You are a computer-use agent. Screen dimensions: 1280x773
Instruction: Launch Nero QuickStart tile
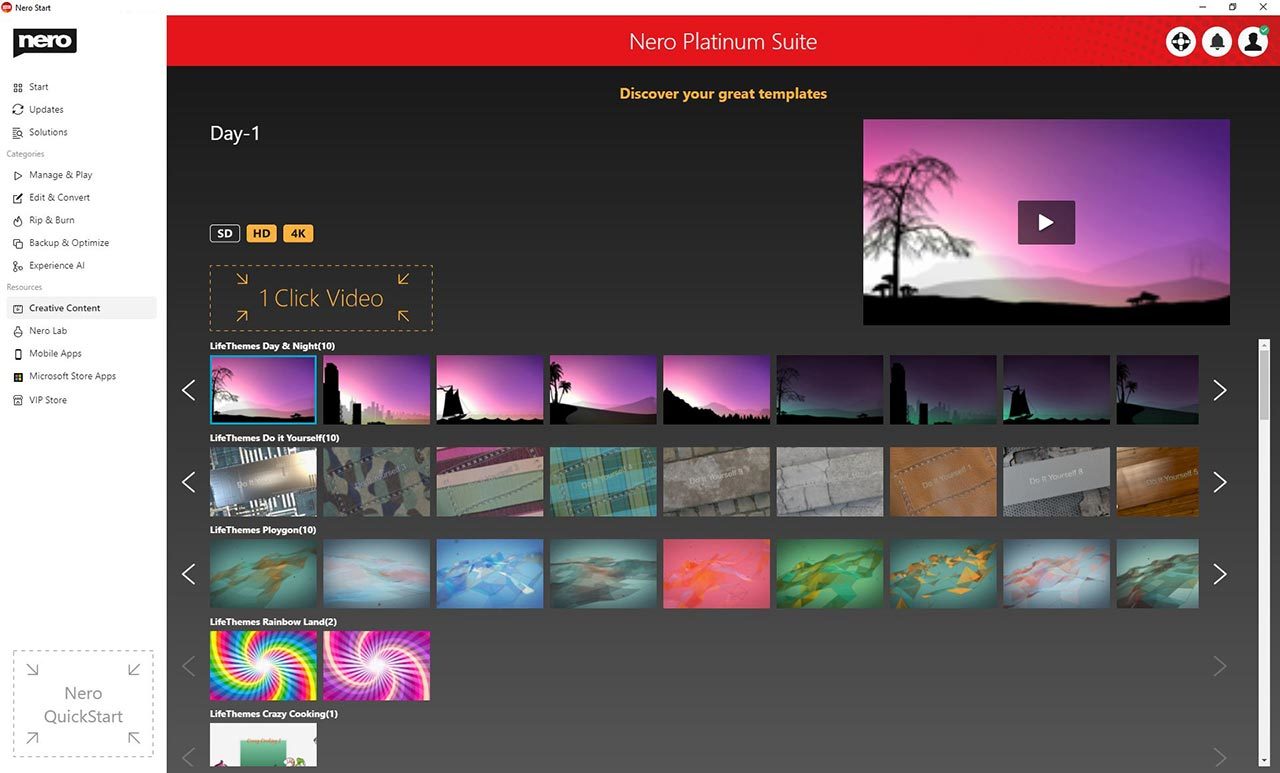click(x=83, y=704)
